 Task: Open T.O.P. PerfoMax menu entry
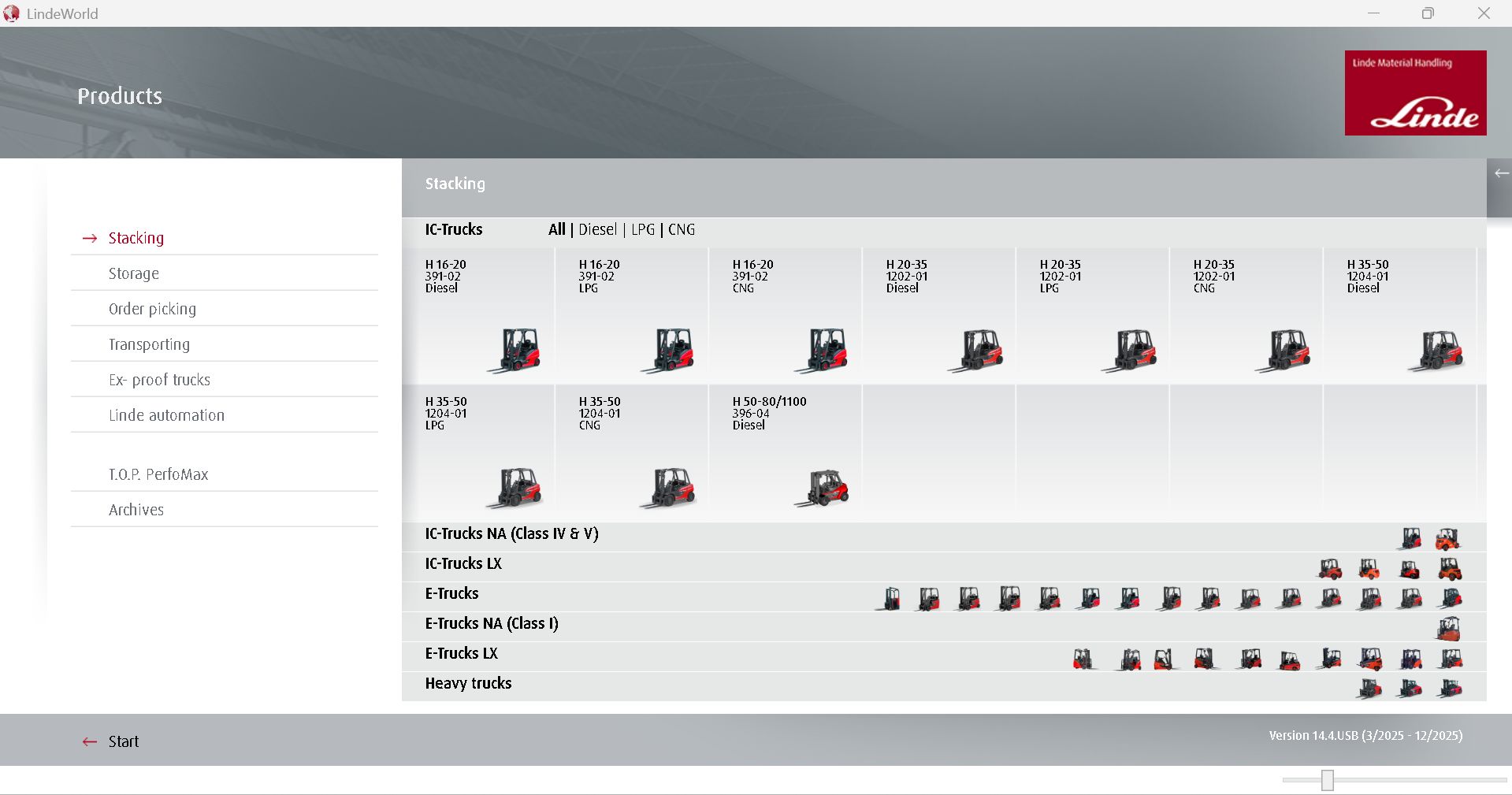[x=158, y=474]
